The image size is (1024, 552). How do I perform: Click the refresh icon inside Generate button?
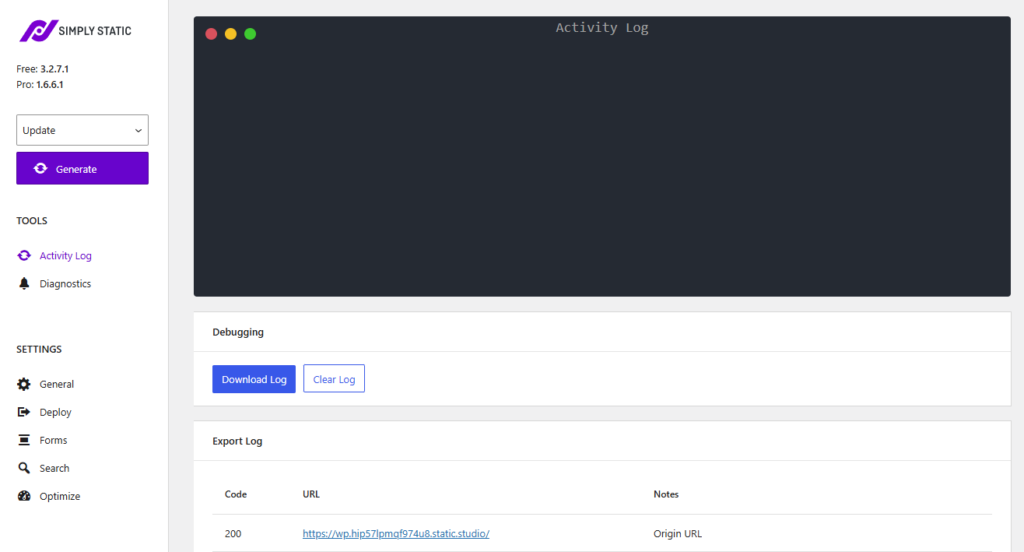point(40,169)
